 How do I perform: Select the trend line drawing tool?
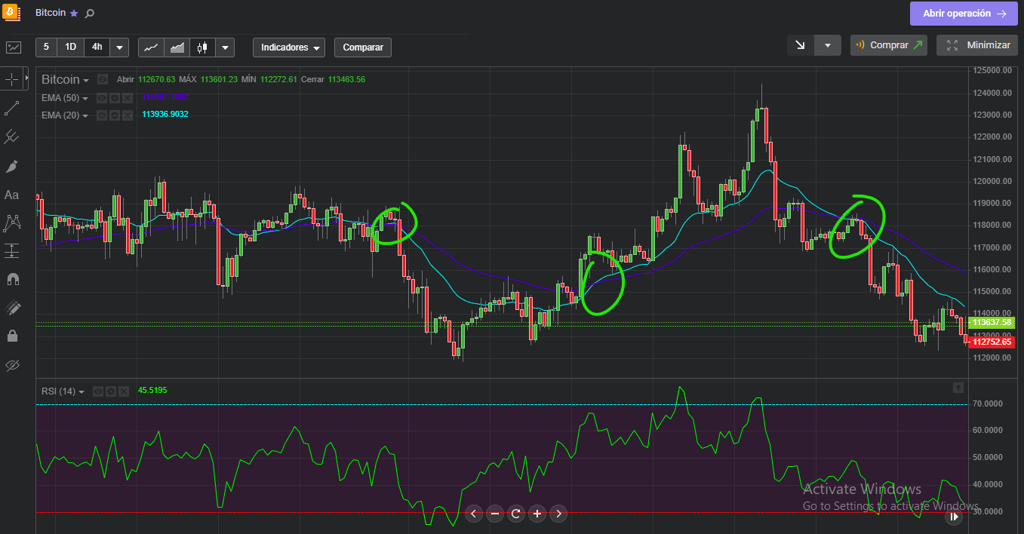point(11,108)
